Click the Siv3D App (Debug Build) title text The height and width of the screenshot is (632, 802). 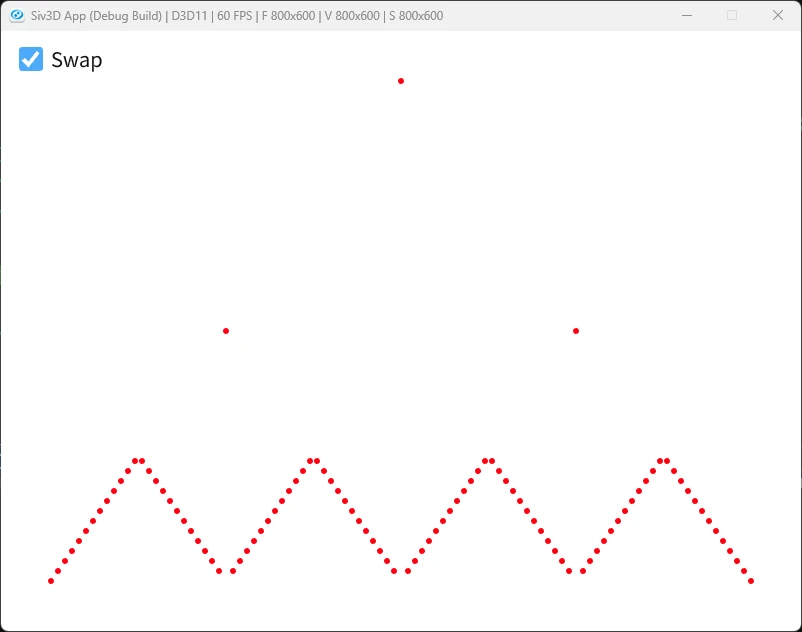[237, 16]
